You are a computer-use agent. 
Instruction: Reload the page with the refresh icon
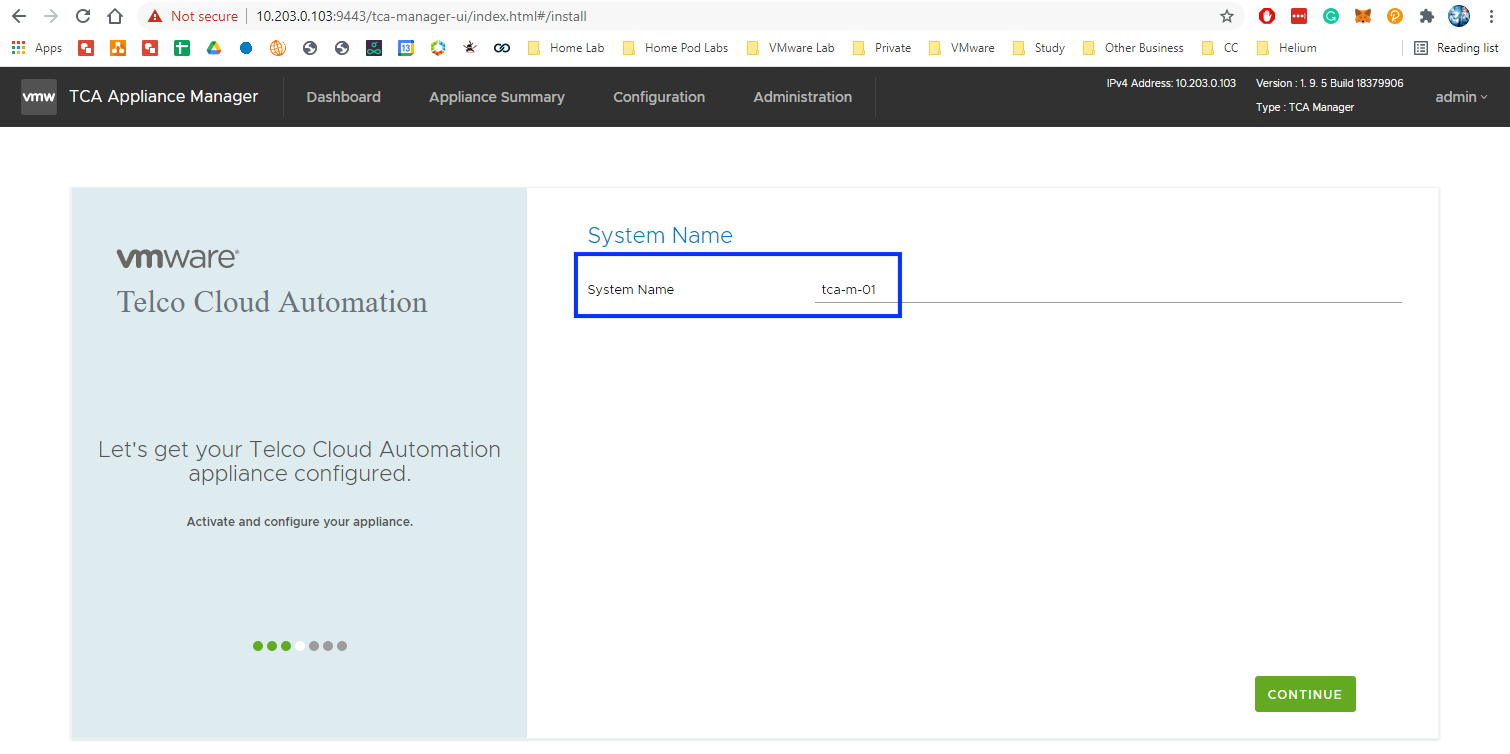tap(83, 16)
